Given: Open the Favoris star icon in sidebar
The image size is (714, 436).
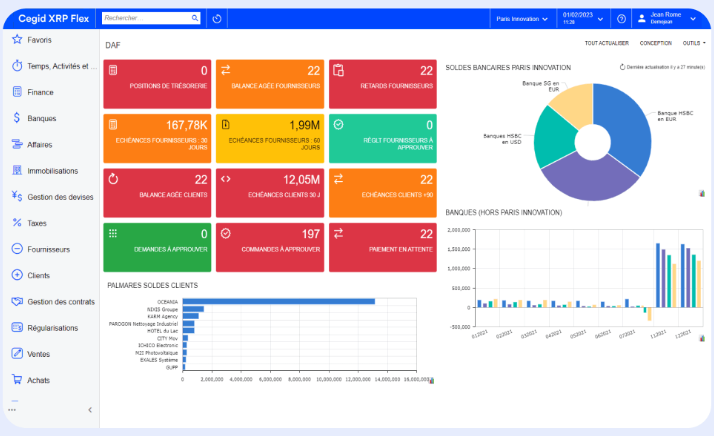Looking at the screenshot, I should 17,39.
